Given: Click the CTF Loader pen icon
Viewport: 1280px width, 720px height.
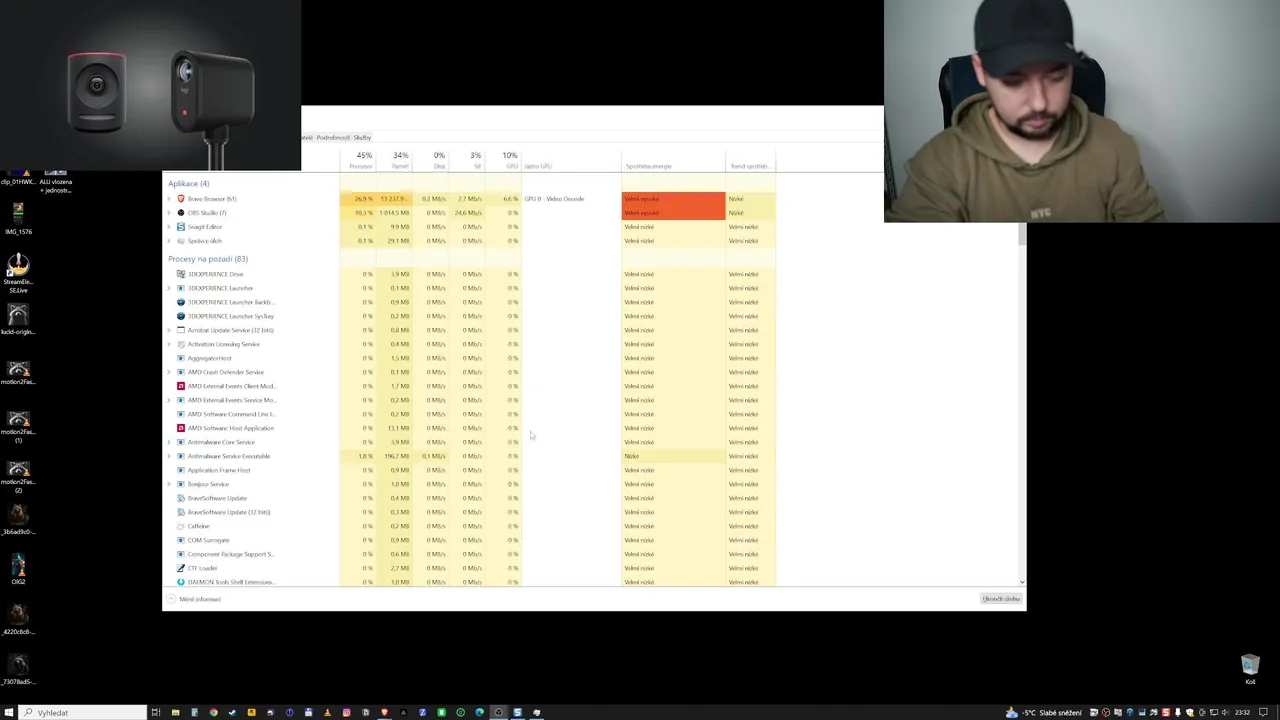Looking at the screenshot, I should tap(181, 568).
